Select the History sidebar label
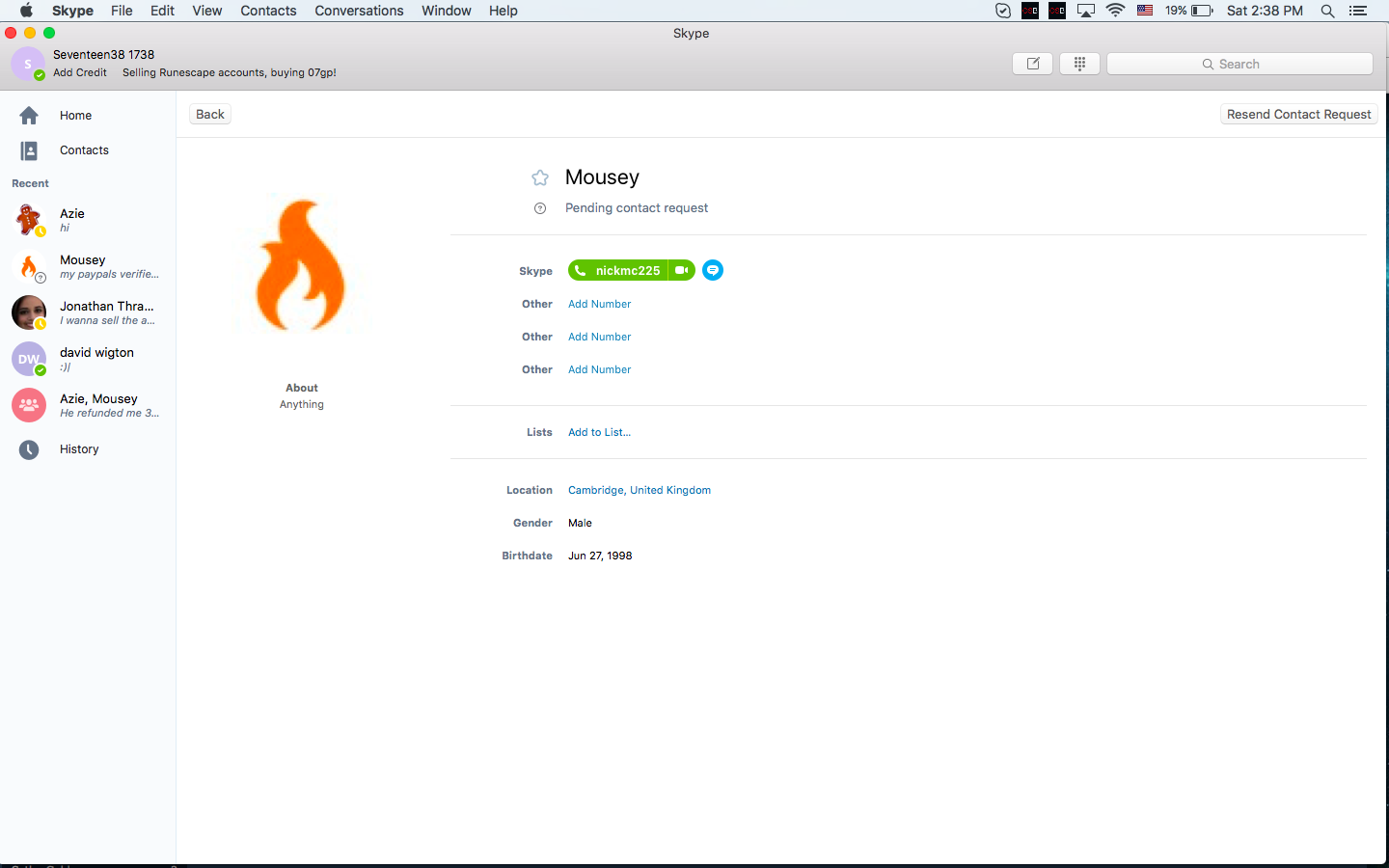Screen dimensions: 1389x868 [79, 449]
